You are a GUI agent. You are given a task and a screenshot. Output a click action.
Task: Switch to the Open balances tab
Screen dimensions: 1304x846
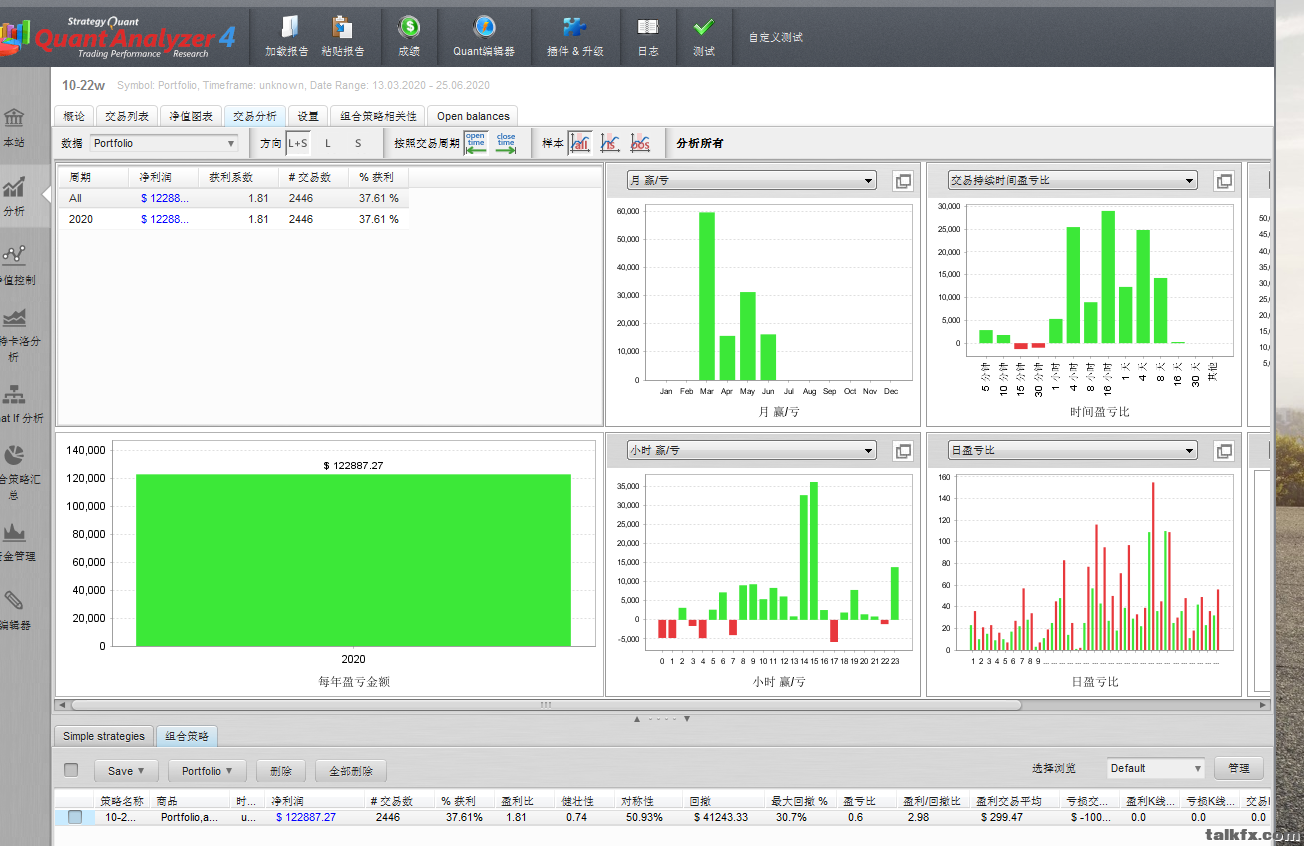pyautogui.click(x=473, y=116)
